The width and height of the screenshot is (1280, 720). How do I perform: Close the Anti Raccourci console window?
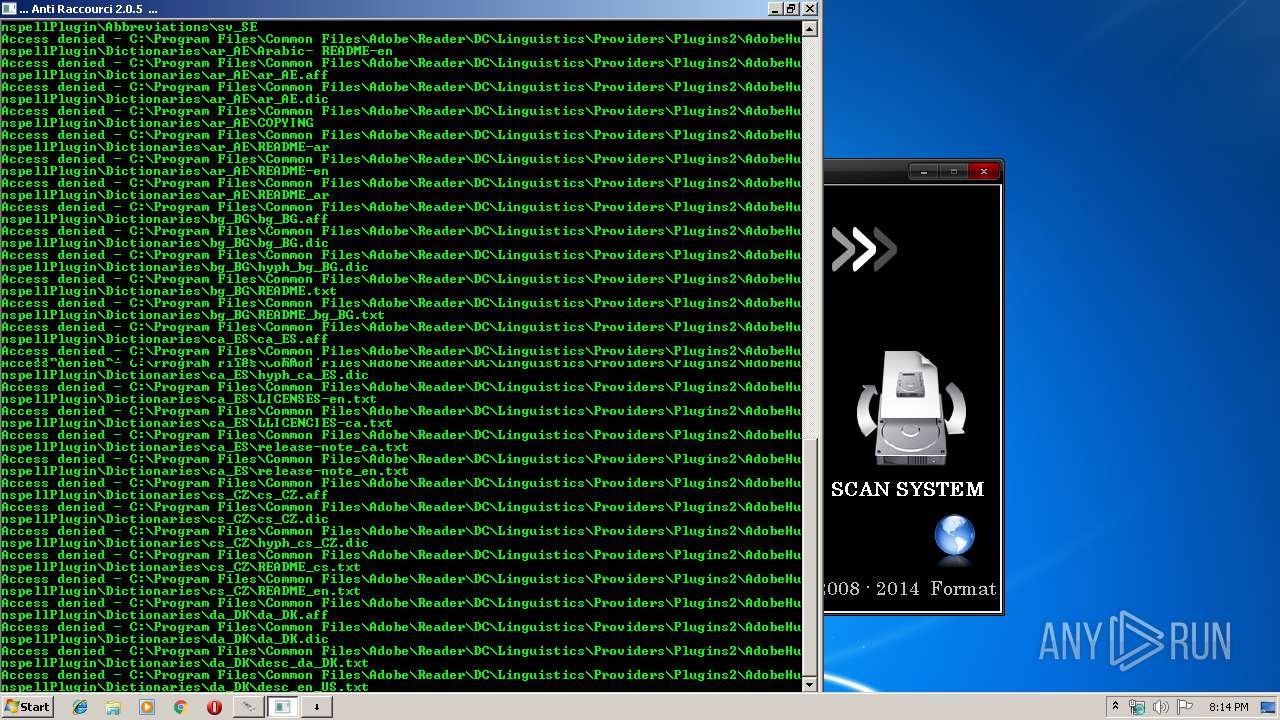tap(809, 9)
